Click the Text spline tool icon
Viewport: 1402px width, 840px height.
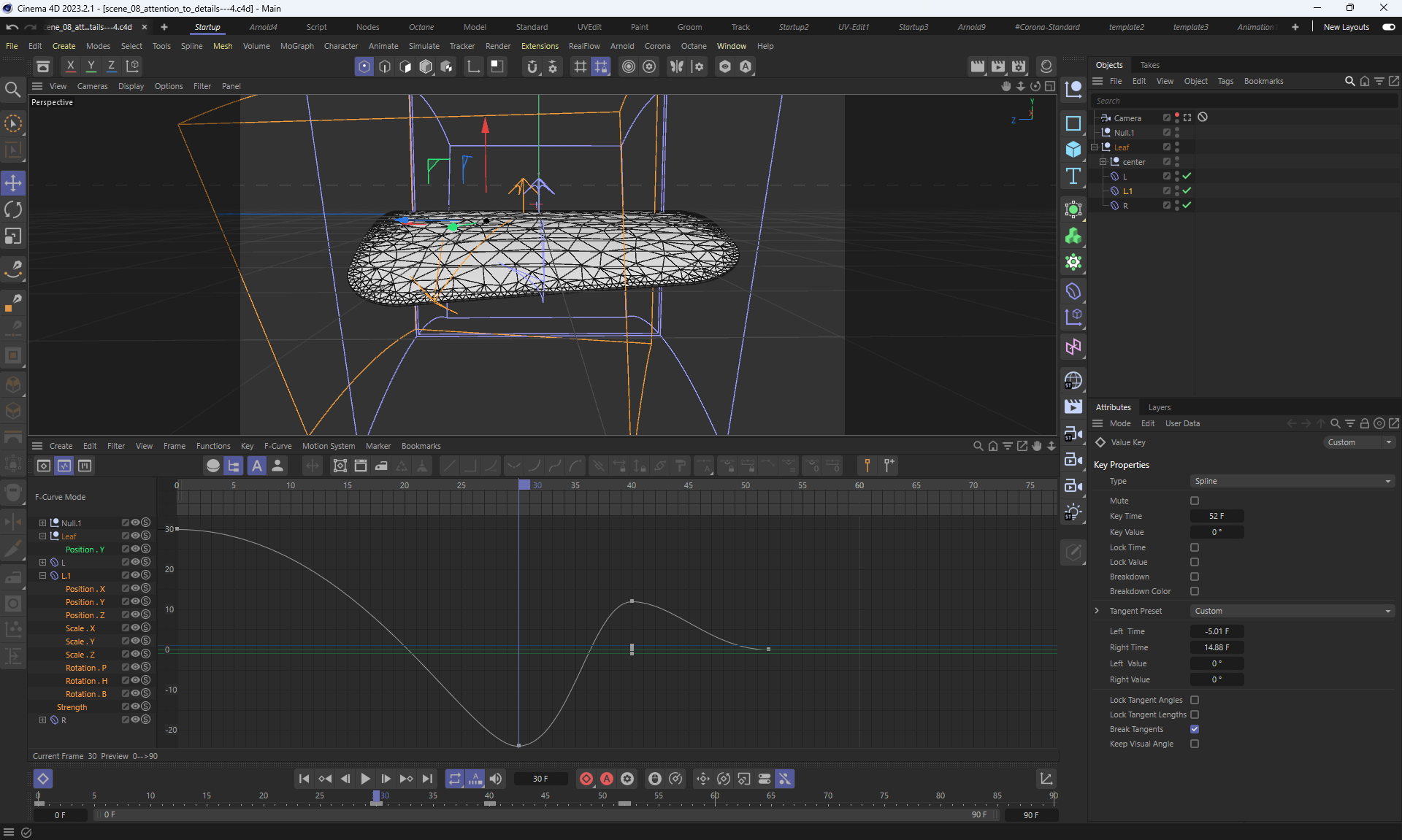click(x=1073, y=176)
